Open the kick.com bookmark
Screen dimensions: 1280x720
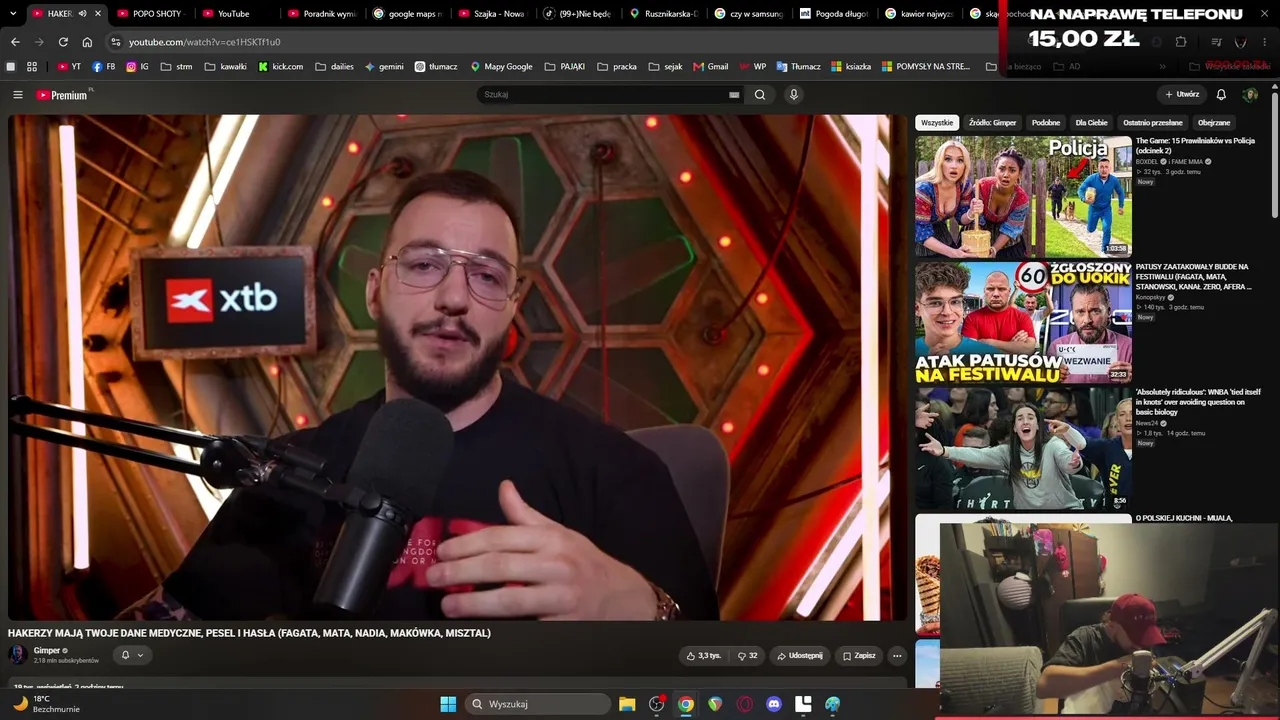280,67
